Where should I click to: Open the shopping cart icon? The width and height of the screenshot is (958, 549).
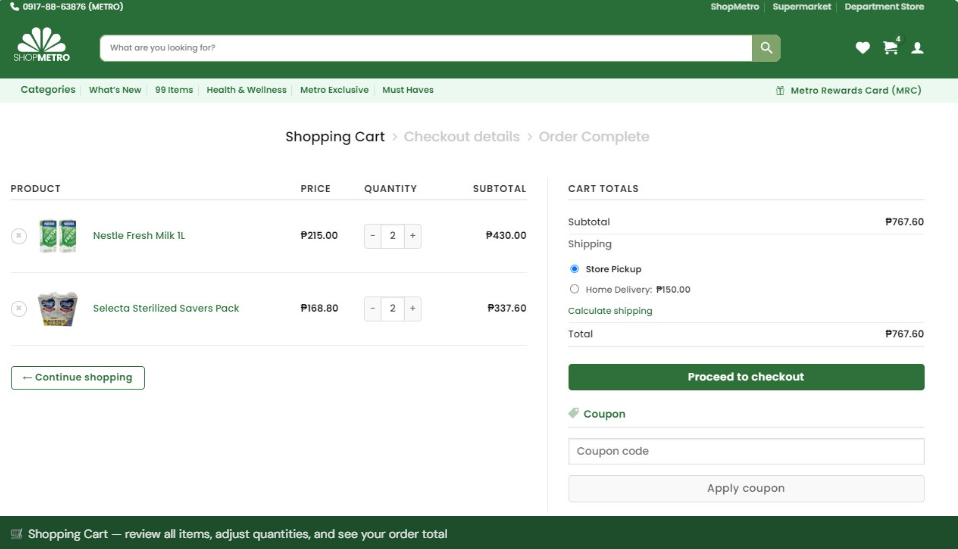coord(891,48)
